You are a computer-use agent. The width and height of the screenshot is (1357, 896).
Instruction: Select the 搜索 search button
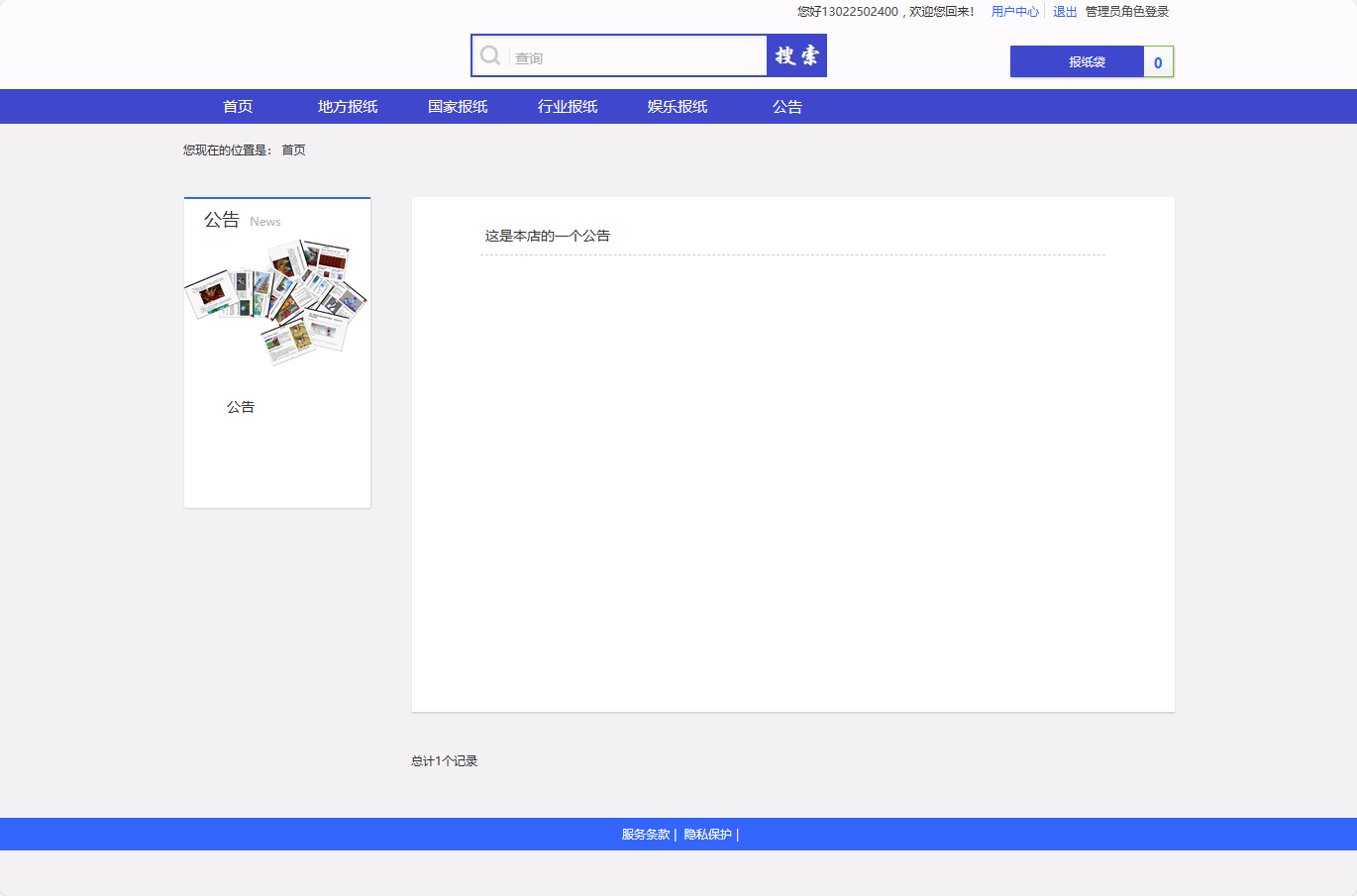pyautogui.click(x=796, y=54)
